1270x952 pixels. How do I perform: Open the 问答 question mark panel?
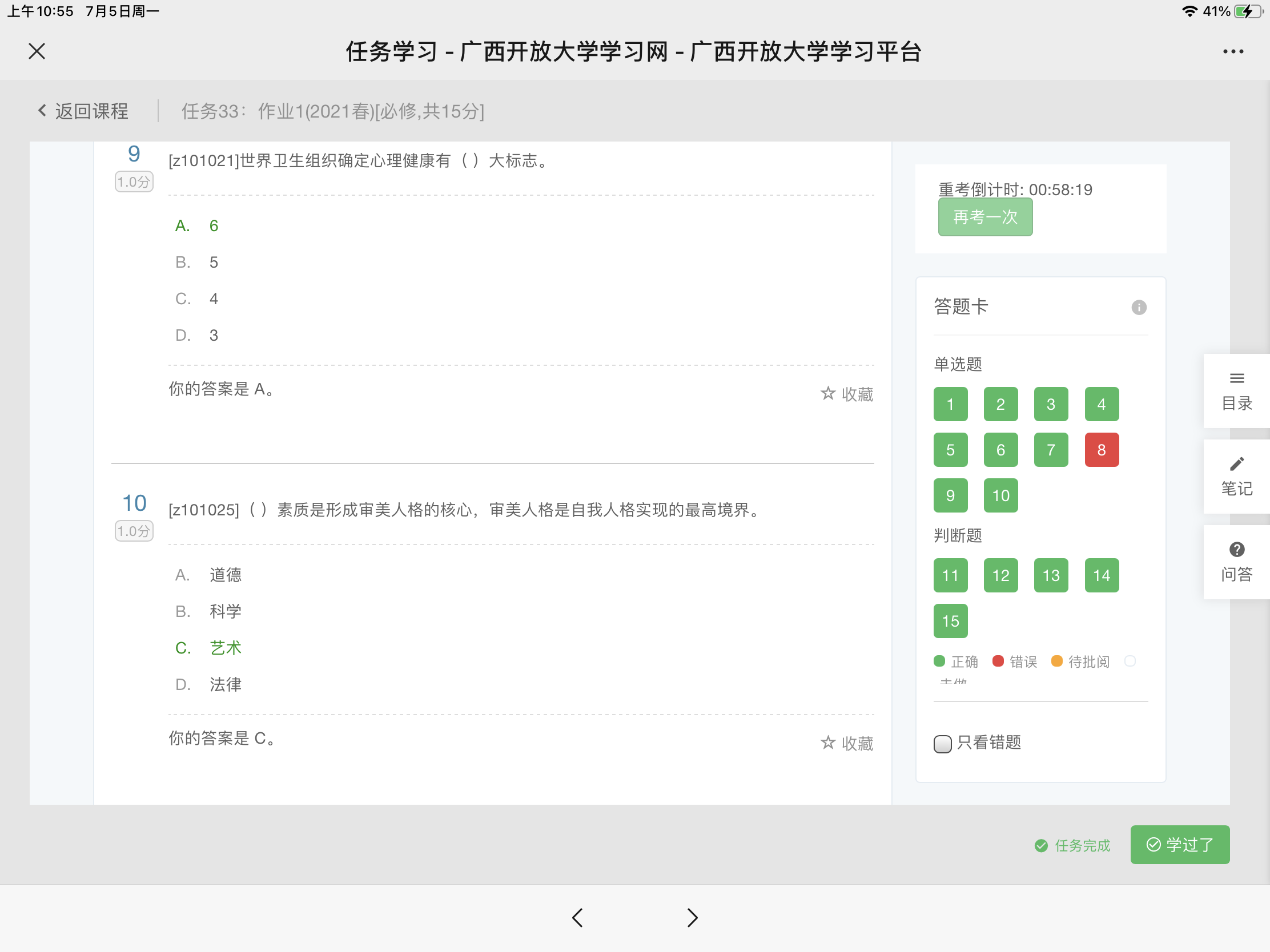point(1236,562)
